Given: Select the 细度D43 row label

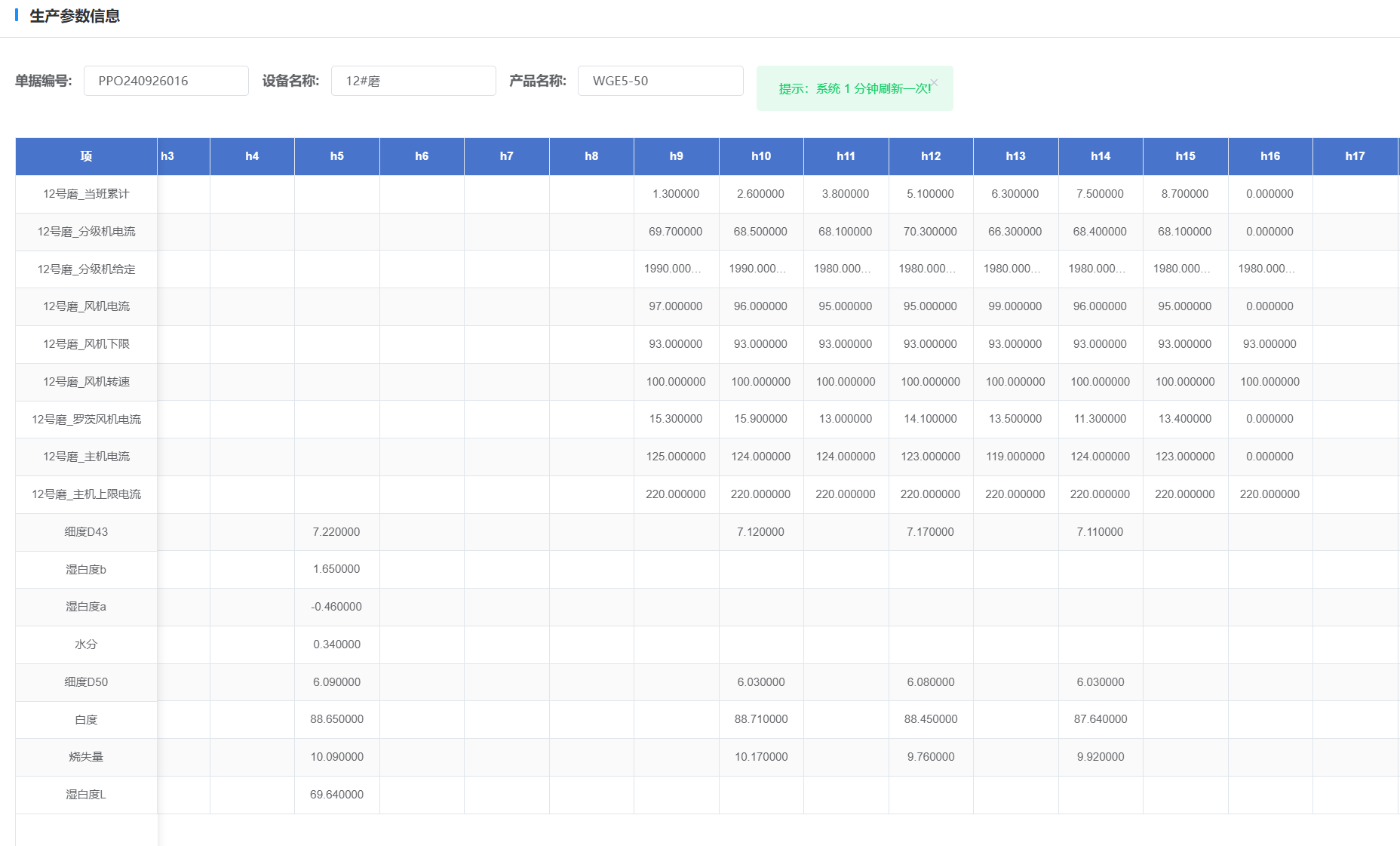Looking at the screenshot, I should click(x=86, y=532).
